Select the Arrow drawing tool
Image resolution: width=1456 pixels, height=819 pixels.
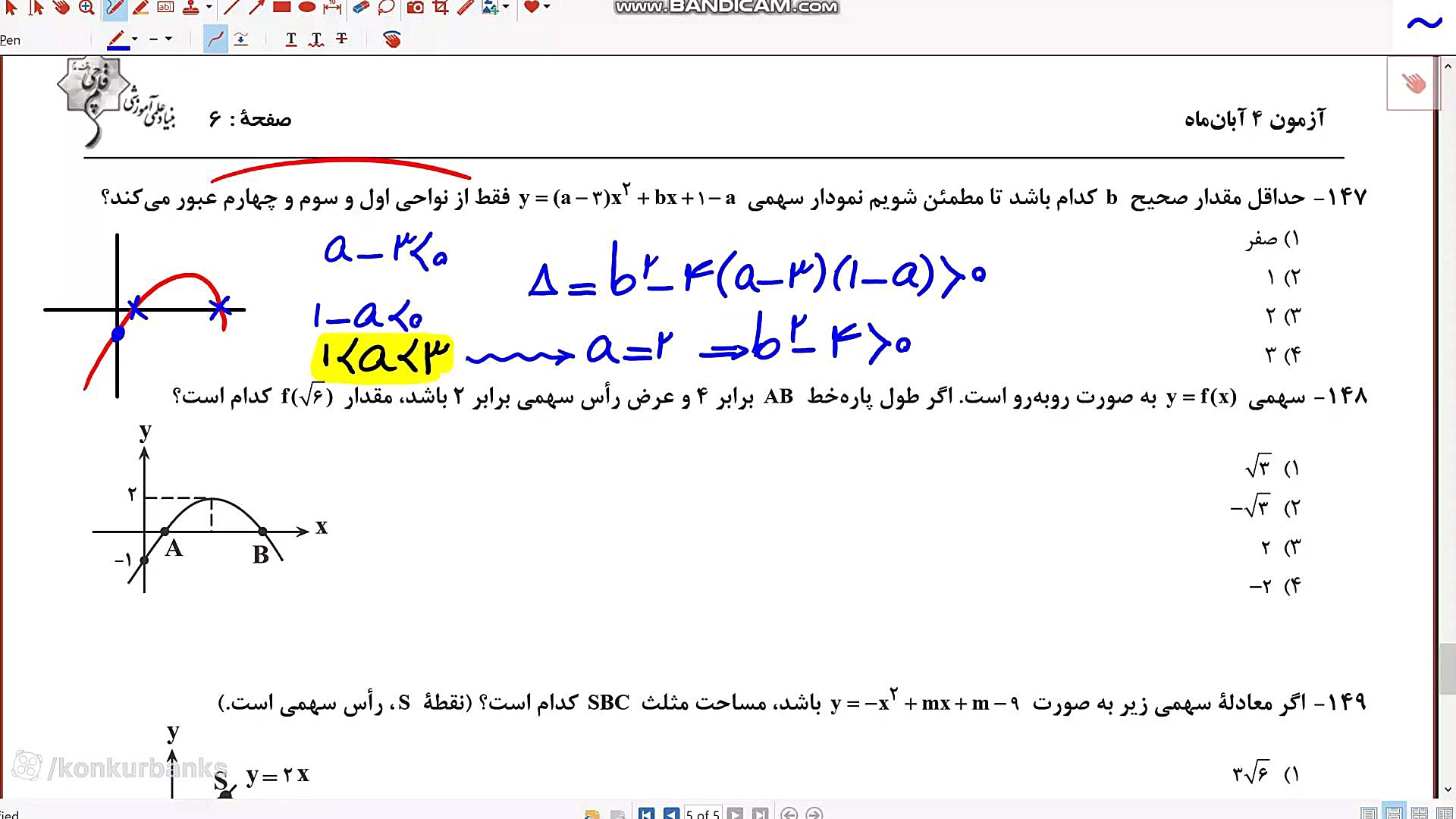(x=256, y=8)
